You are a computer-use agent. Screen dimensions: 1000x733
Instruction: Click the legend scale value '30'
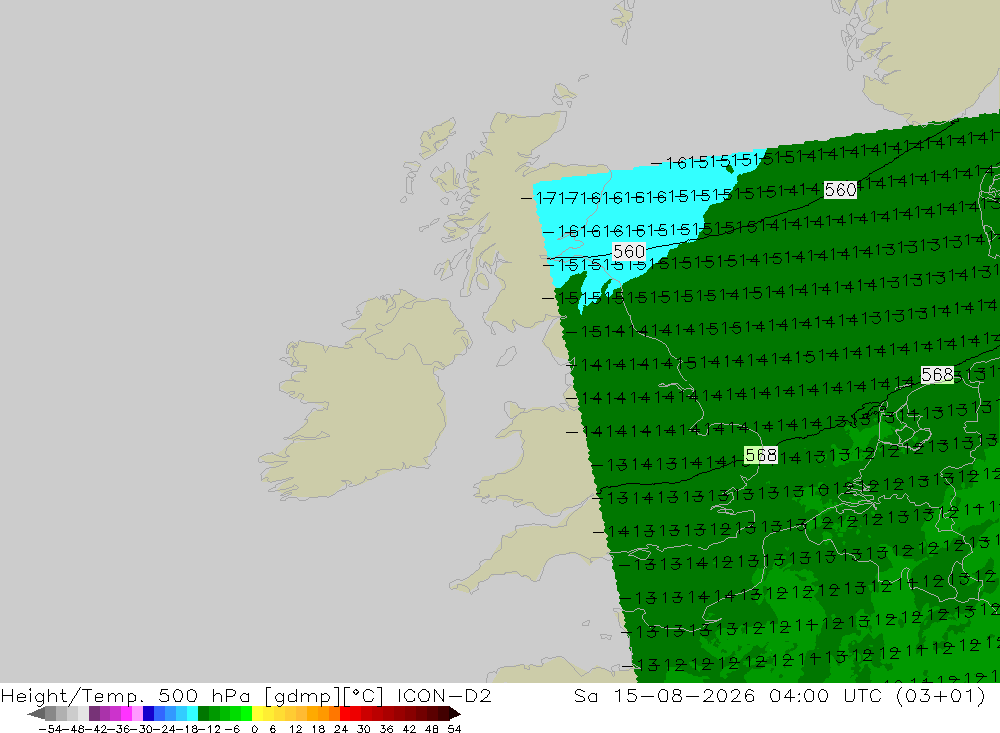pyautogui.click(x=364, y=729)
